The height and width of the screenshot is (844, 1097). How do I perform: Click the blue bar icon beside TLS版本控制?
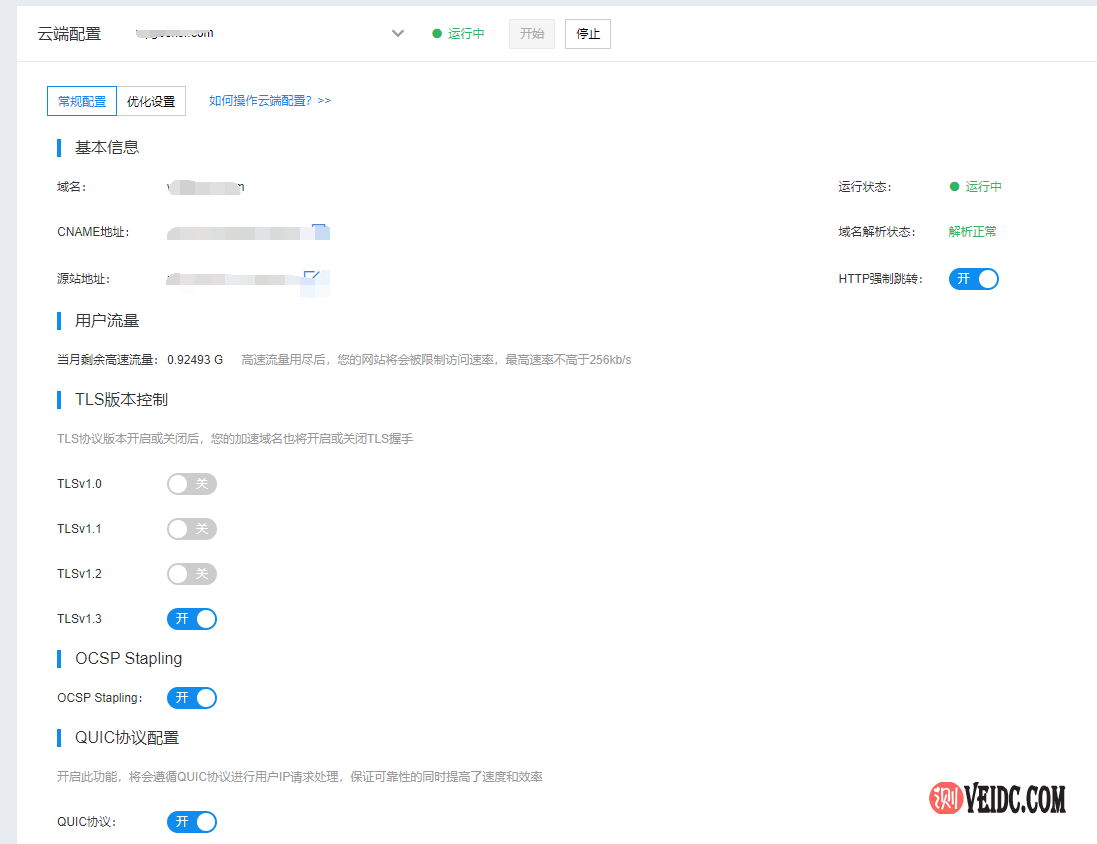coord(59,399)
